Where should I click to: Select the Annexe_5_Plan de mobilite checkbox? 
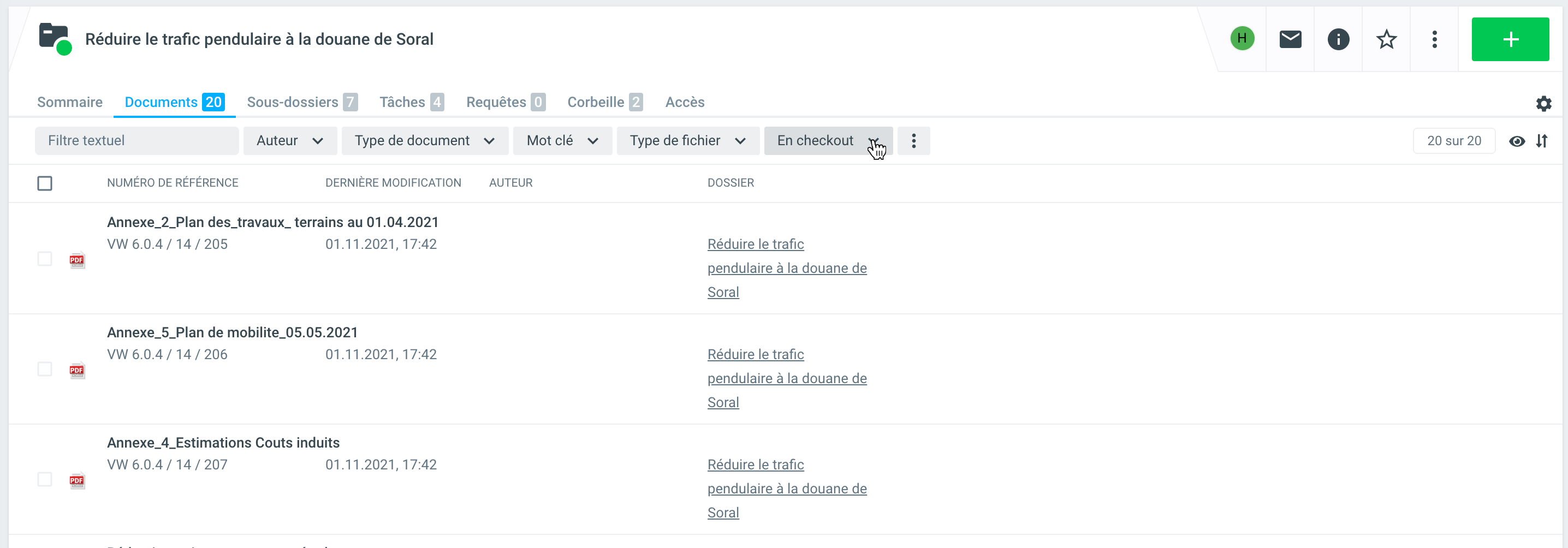(x=44, y=369)
